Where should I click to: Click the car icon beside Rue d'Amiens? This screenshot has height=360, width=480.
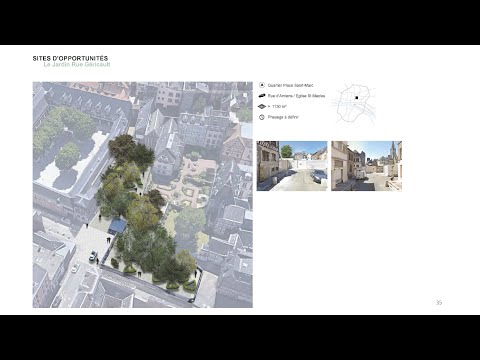[262, 96]
